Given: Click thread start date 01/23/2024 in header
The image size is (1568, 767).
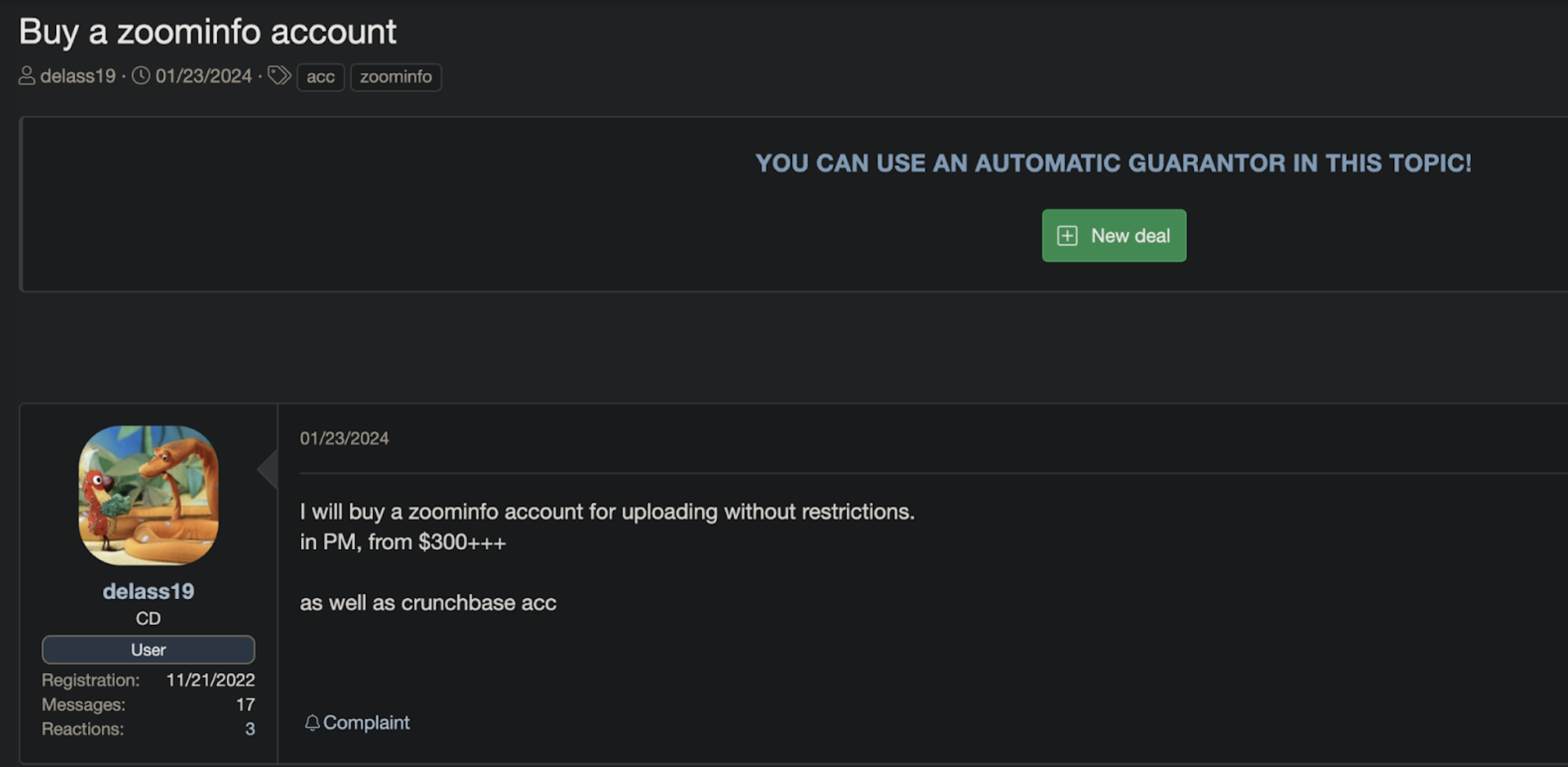Looking at the screenshot, I should point(204,76).
